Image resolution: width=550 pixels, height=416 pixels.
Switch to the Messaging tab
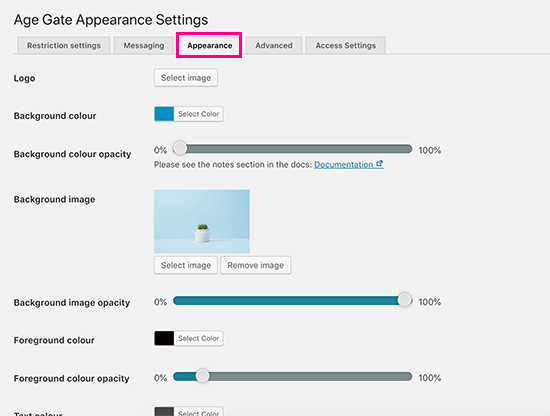click(144, 46)
